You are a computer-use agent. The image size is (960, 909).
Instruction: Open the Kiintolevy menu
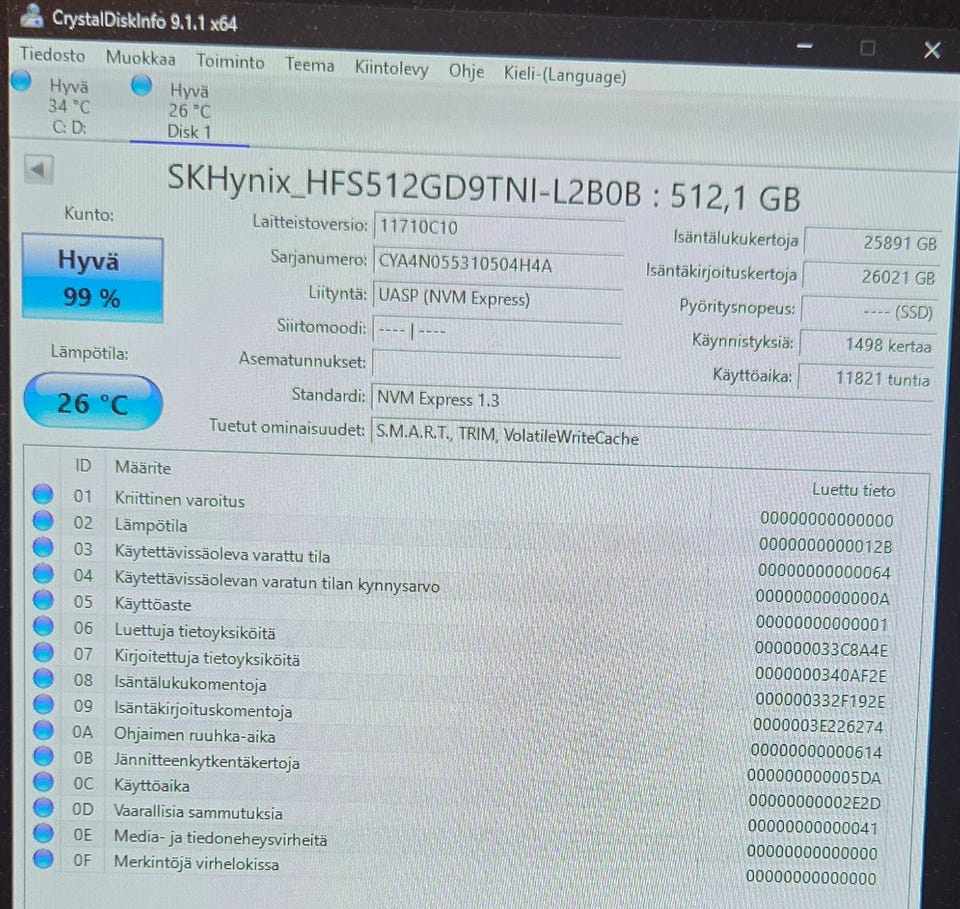391,69
